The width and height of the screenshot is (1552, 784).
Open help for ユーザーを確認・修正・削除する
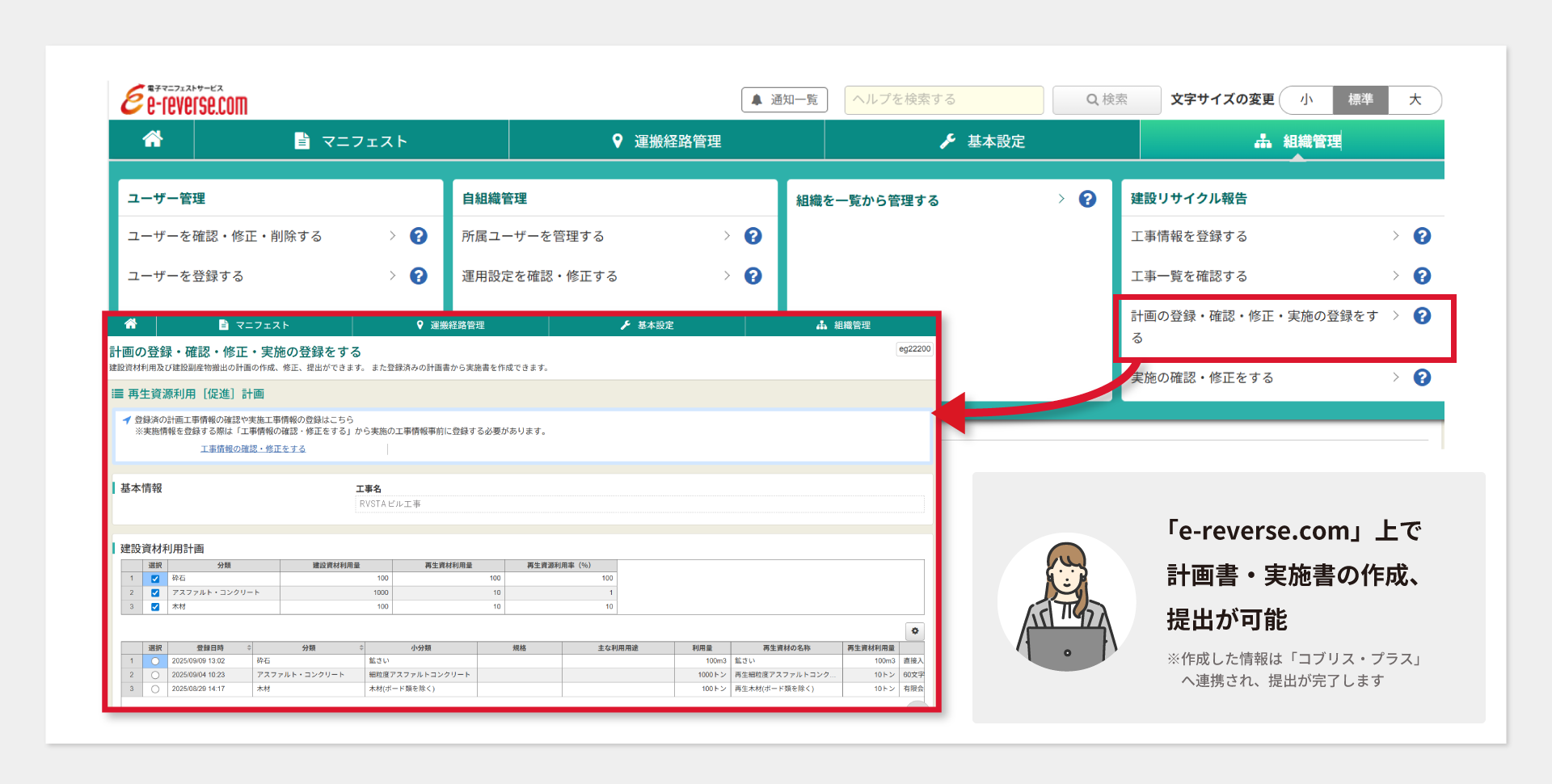(419, 236)
